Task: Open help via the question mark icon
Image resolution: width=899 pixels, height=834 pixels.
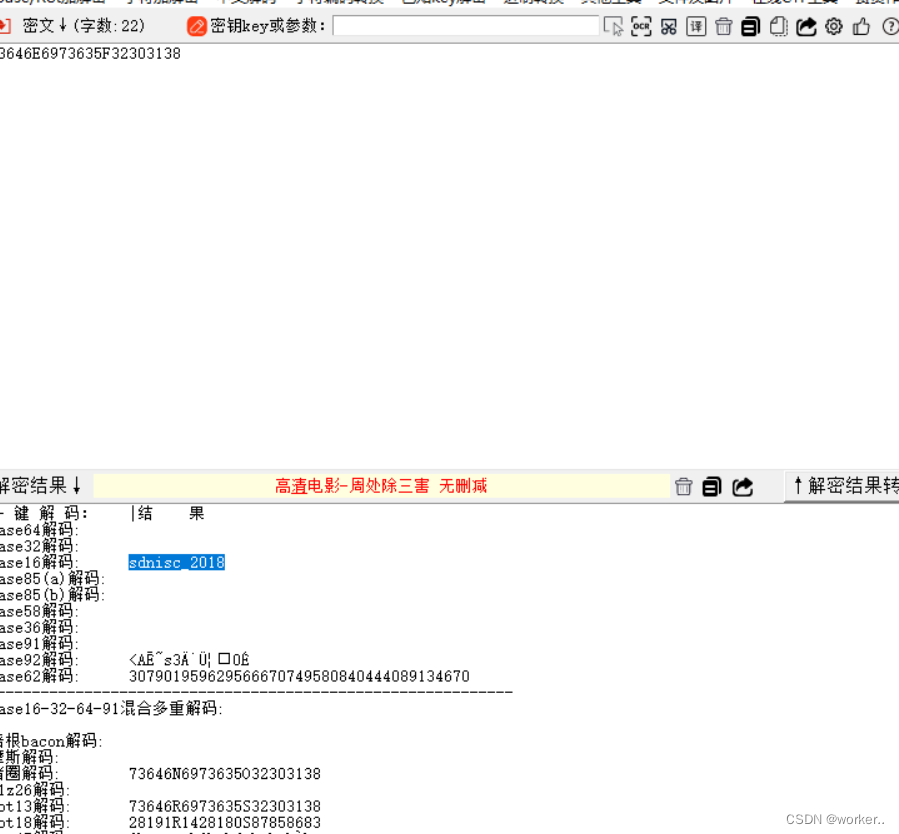Action: [889, 27]
